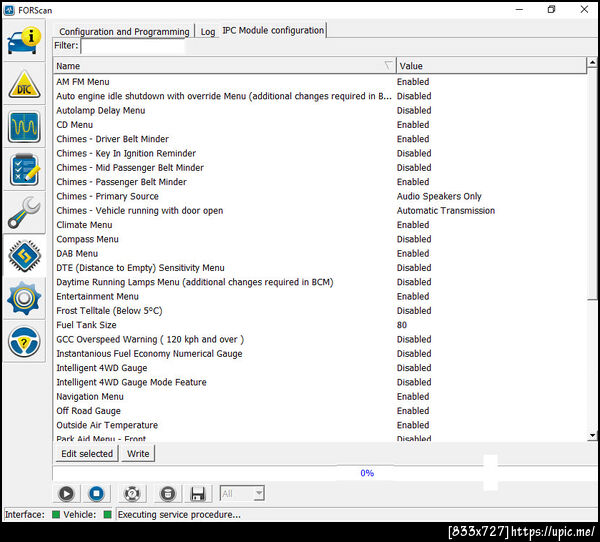
Task: Select the 'Entertainment Menu' row
Action: 320,296
